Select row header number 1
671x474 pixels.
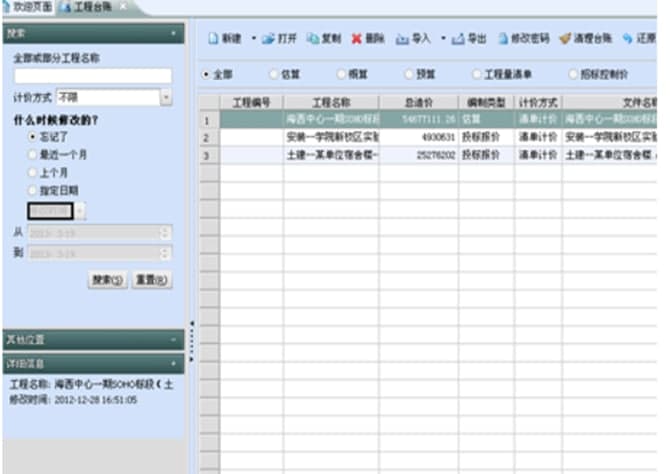coord(210,120)
